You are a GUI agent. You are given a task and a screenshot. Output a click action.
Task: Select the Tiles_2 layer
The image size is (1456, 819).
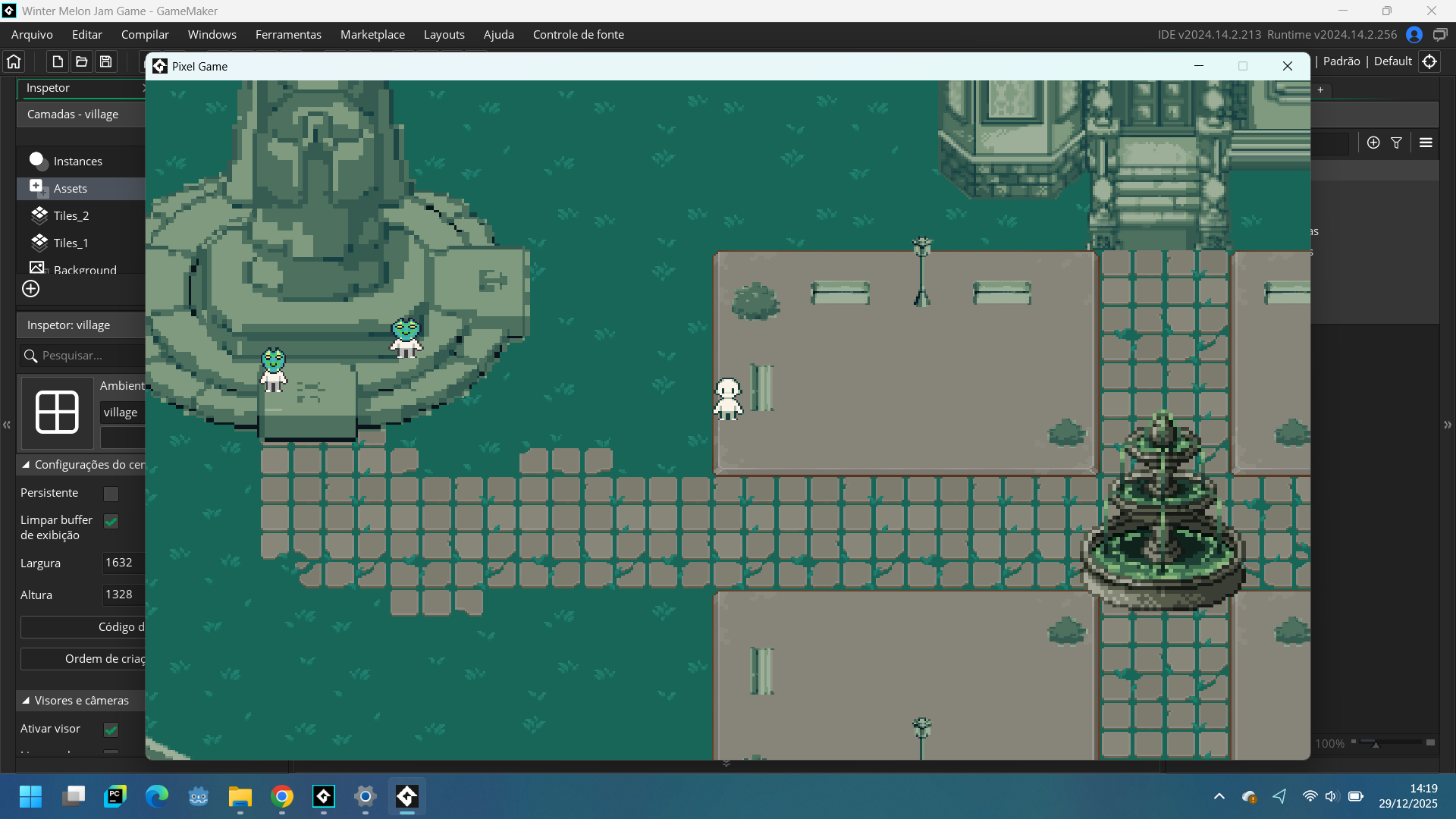tap(71, 216)
